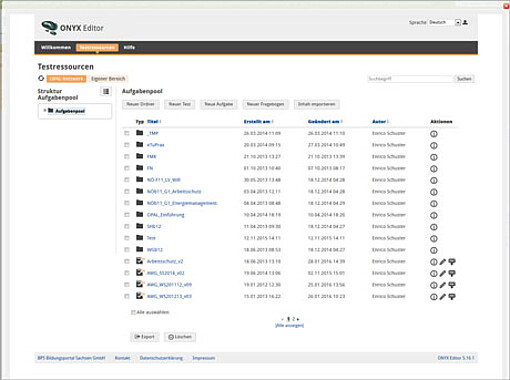
Task: Focus the Suchbegriff search field
Action: click(410, 79)
